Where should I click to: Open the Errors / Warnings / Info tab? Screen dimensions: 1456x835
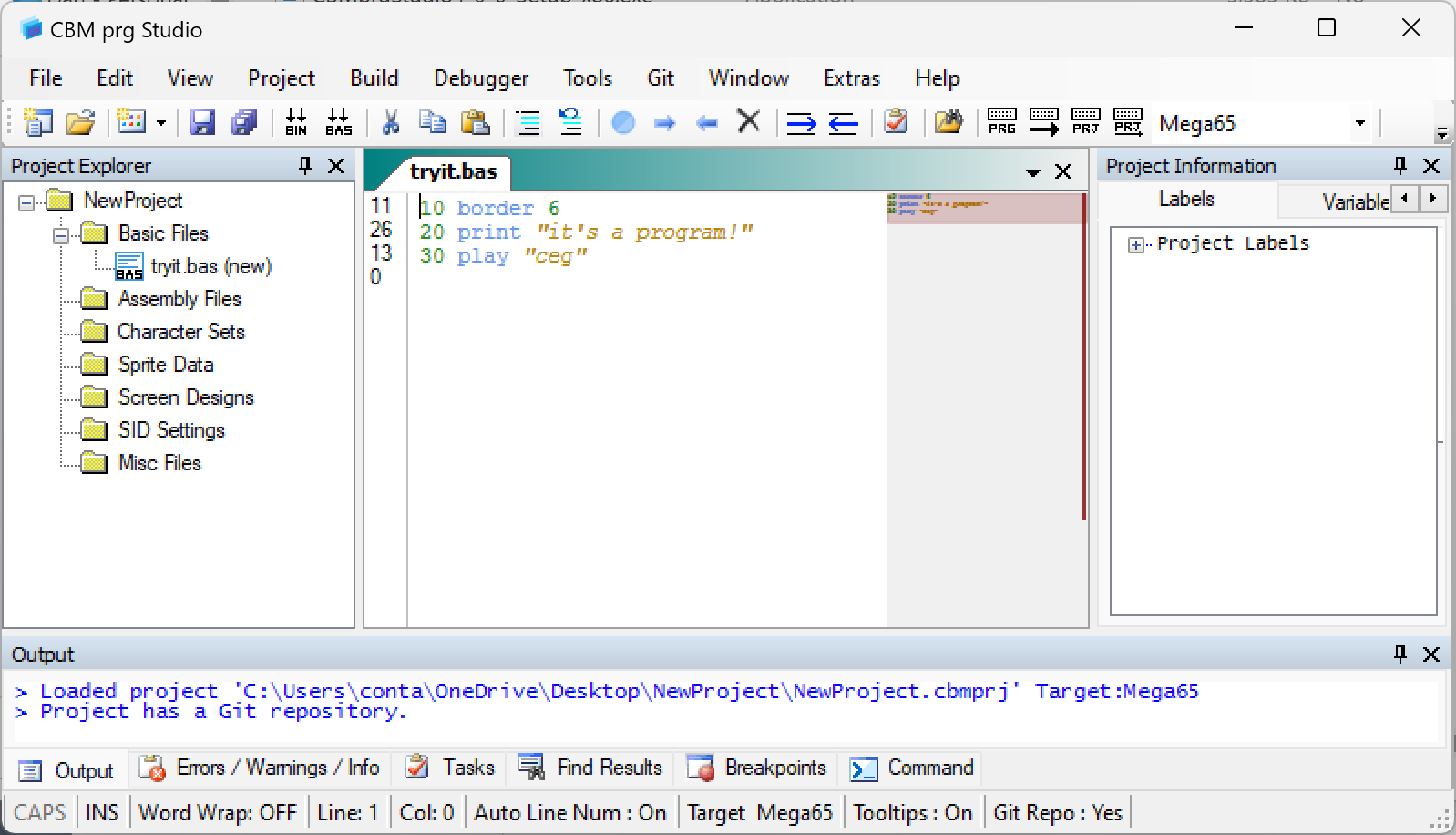pos(260,768)
